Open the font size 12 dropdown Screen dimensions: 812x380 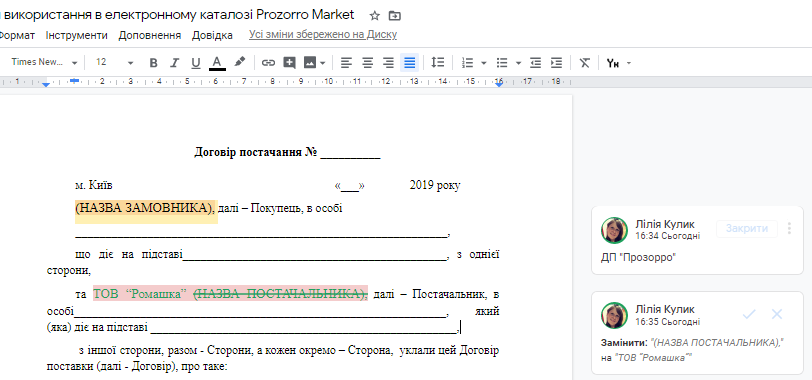[x=114, y=62]
